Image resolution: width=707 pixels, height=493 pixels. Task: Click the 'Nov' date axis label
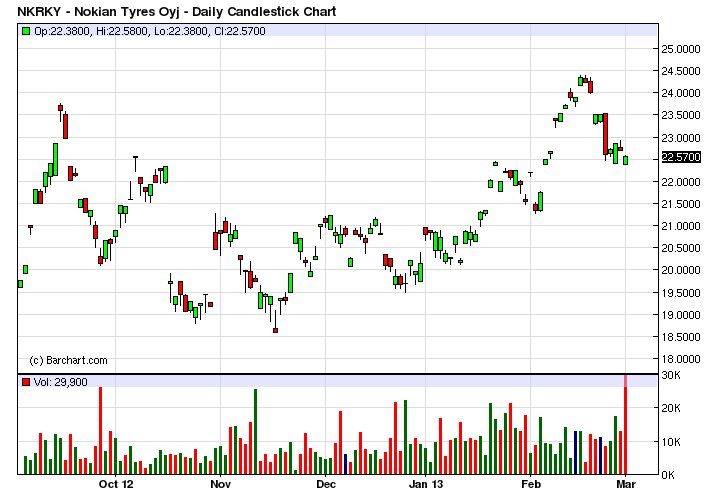(x=220, y=484)
